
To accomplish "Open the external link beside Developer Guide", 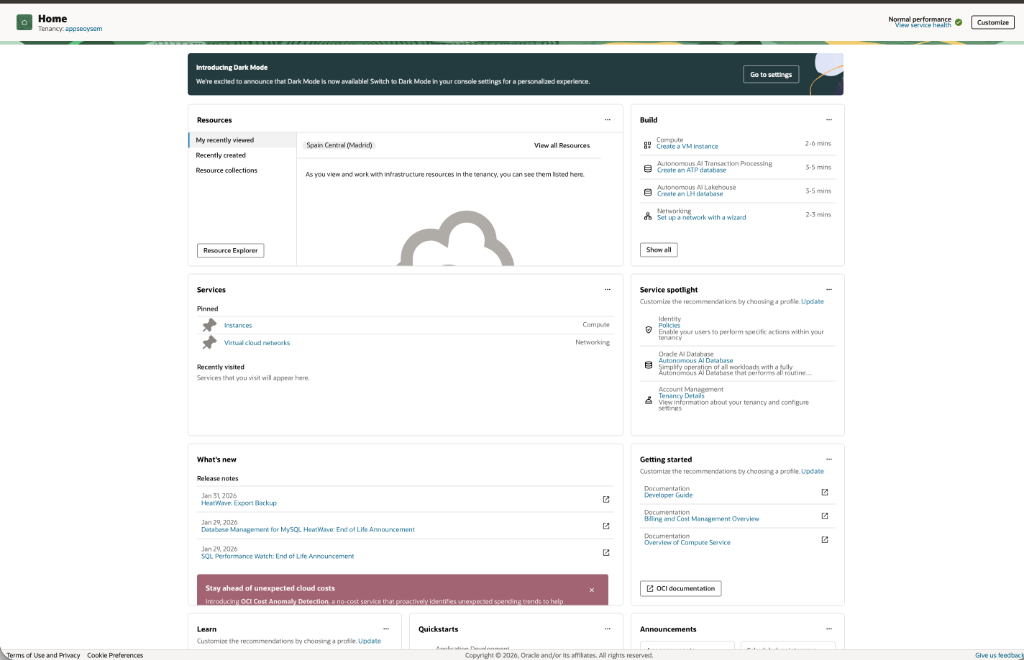I will click(823, 492).
